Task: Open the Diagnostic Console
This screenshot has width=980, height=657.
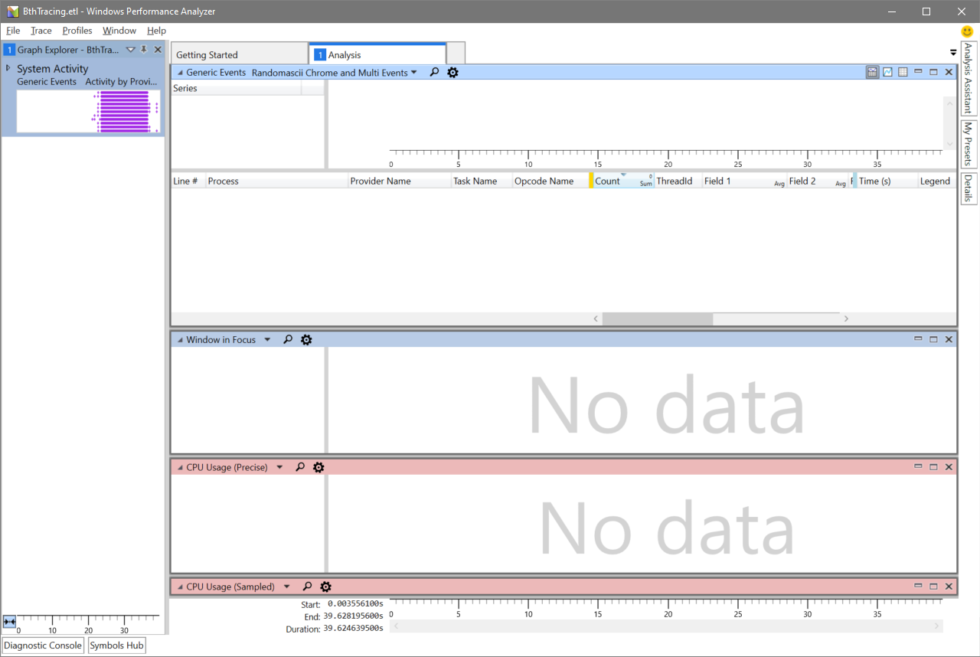Action: point(42,646)
